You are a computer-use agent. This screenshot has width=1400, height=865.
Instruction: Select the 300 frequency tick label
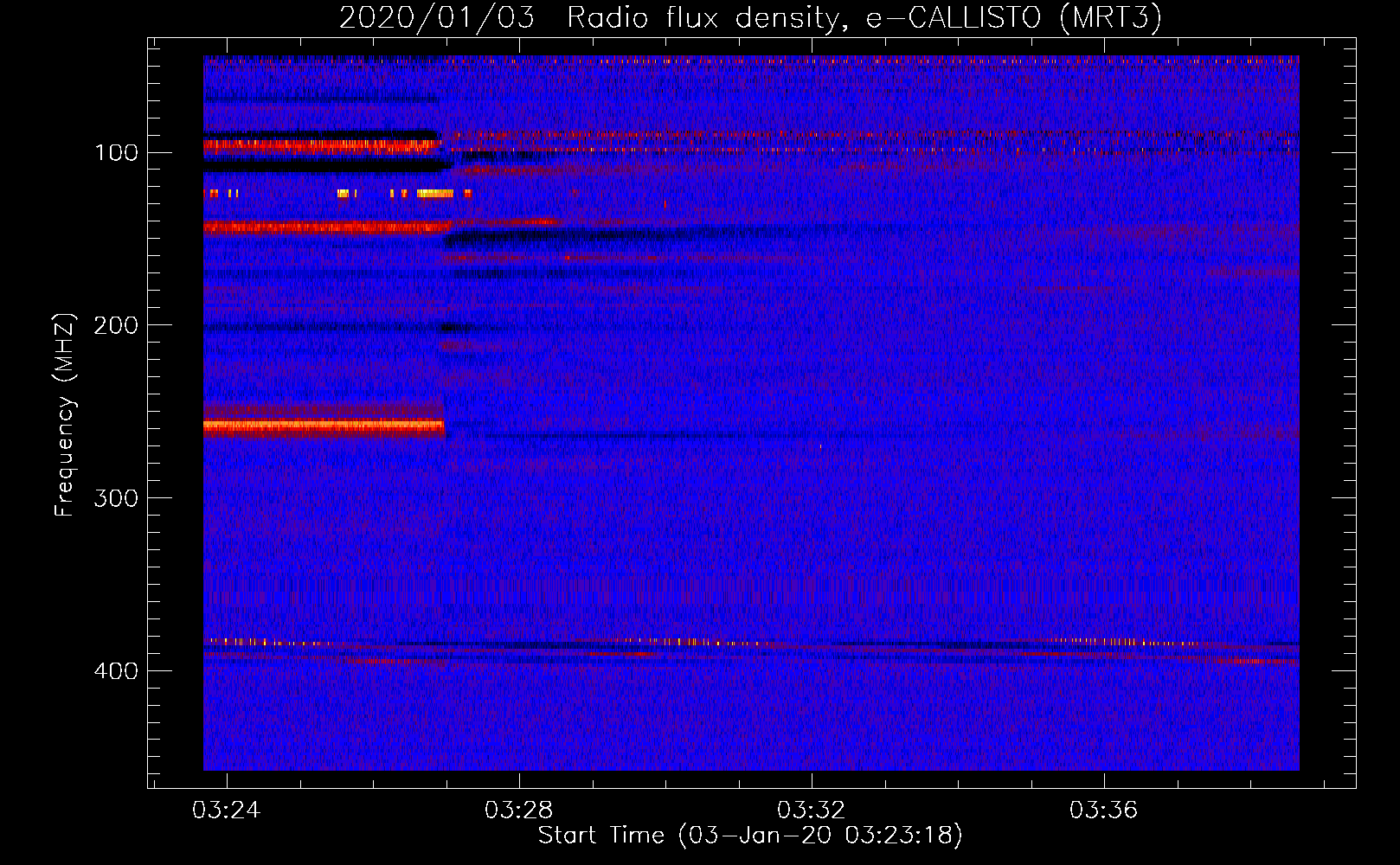pos(116,498)
